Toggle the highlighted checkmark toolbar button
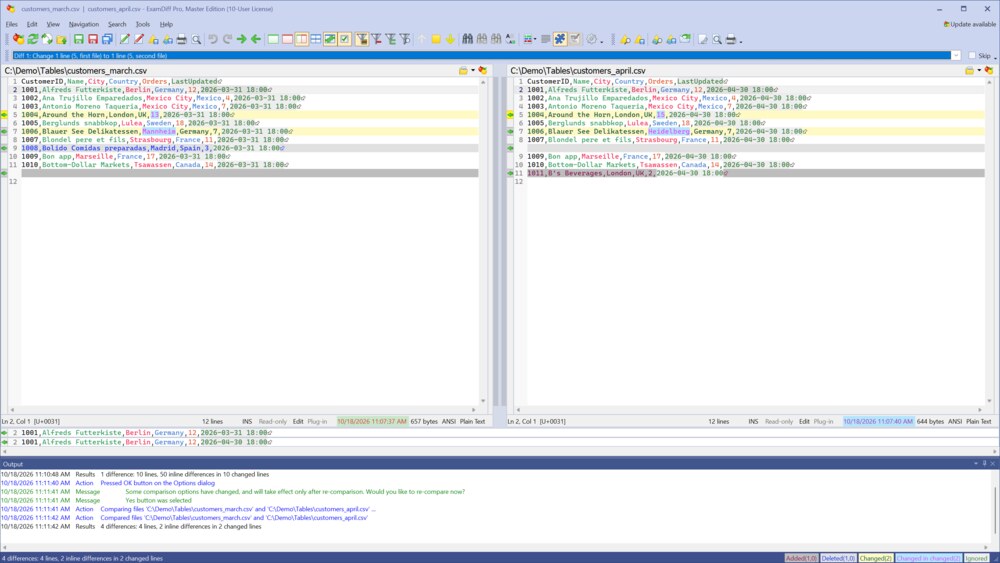Screen dimensions: 1000x563 coord(344,40)
